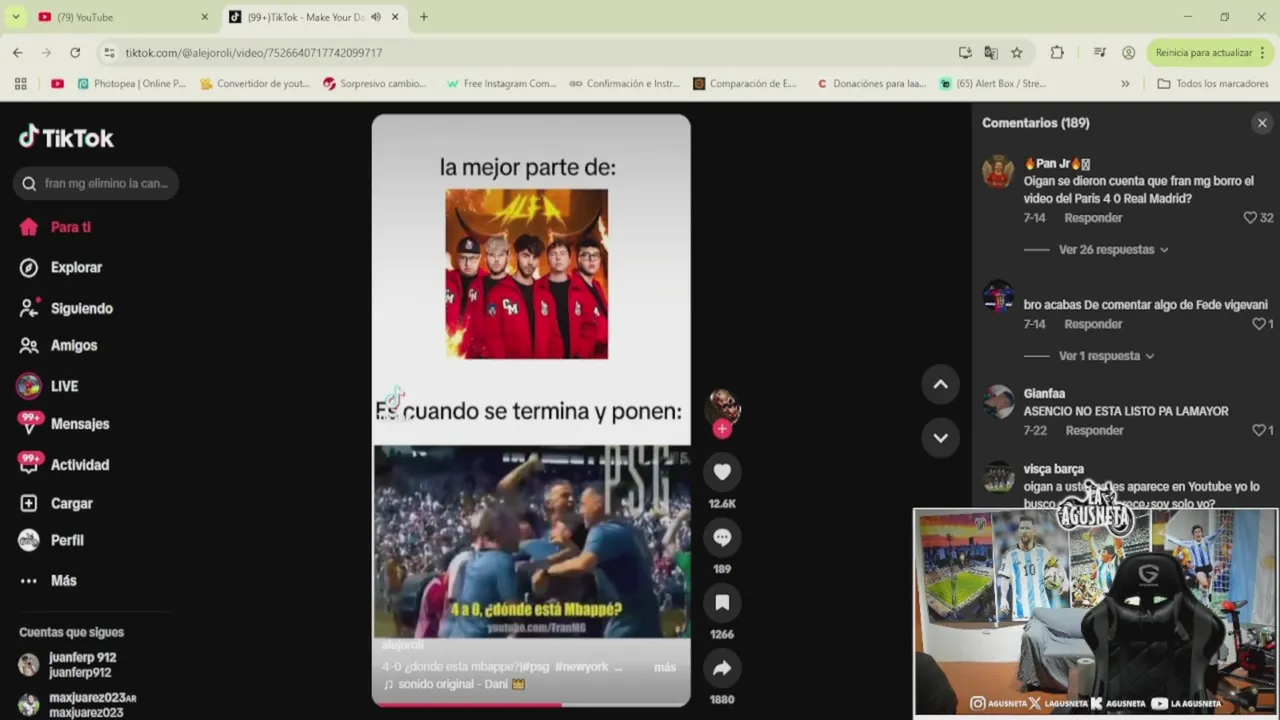1280x720 pixels.
Task: Reply to Gianfaa's comment
Action: 1094,430
